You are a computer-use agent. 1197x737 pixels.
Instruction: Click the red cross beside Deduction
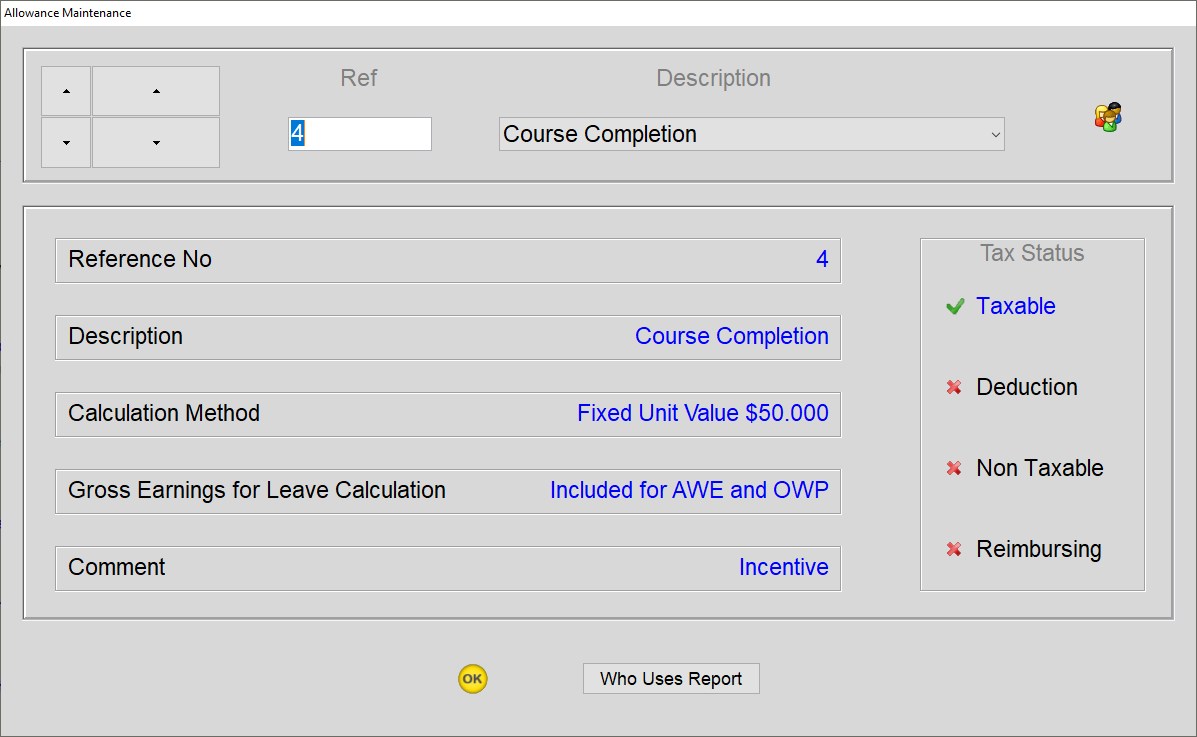click(x=954, y=387)
